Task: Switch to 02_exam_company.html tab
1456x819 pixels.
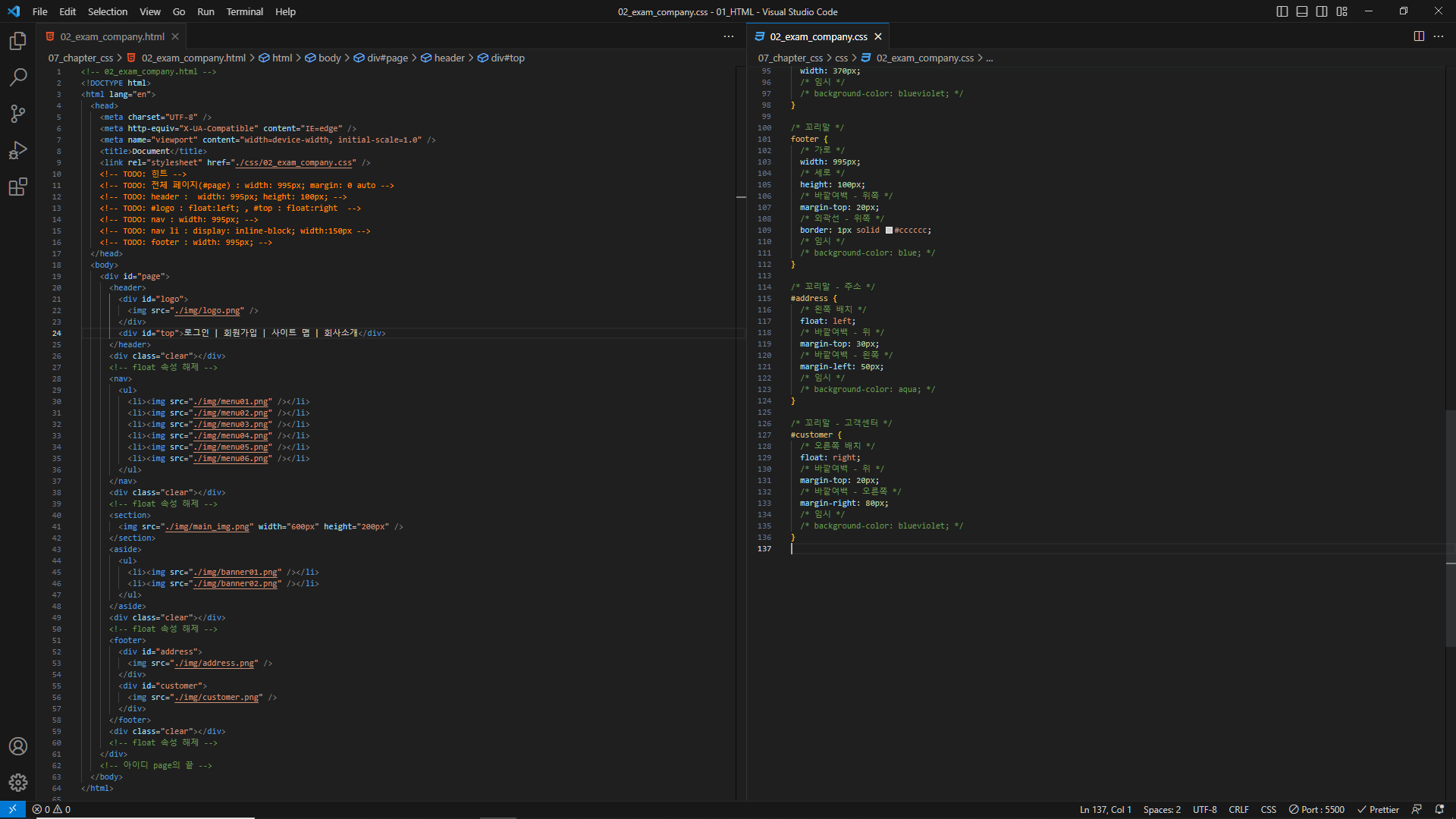Action: tap(112, 36)
